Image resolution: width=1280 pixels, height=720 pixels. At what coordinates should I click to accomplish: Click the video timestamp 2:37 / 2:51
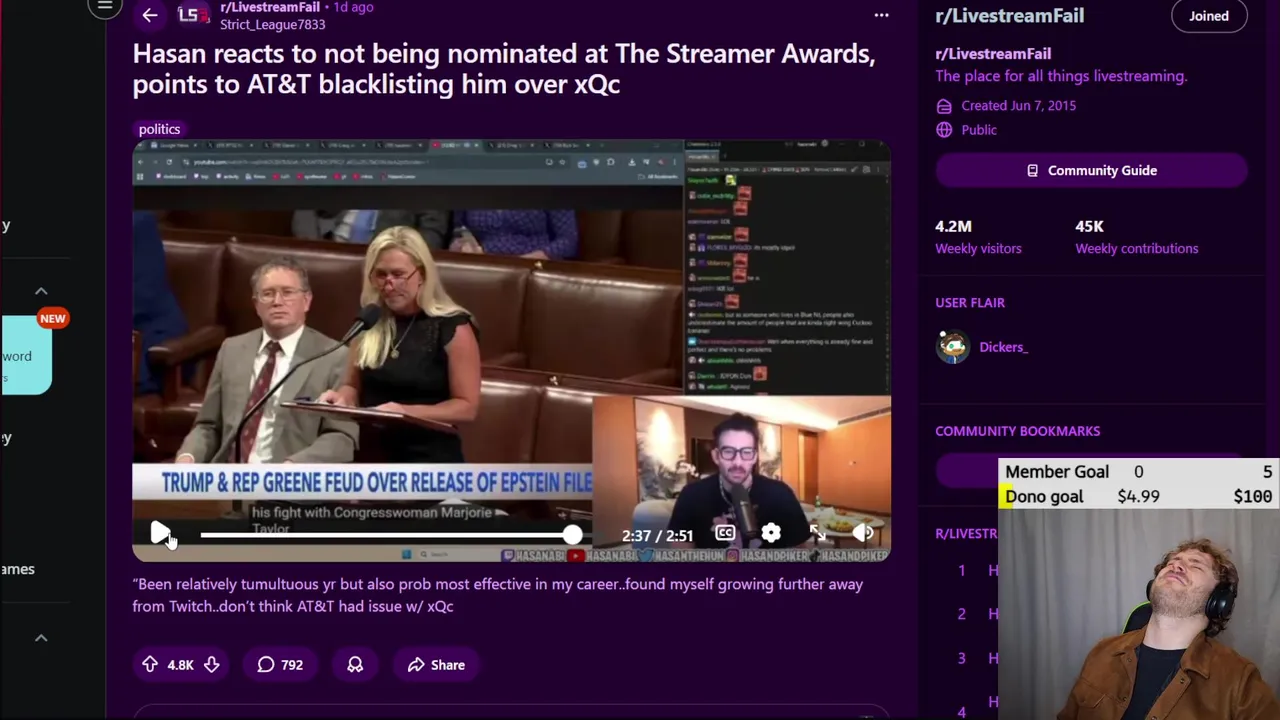[x=657, y=536]
